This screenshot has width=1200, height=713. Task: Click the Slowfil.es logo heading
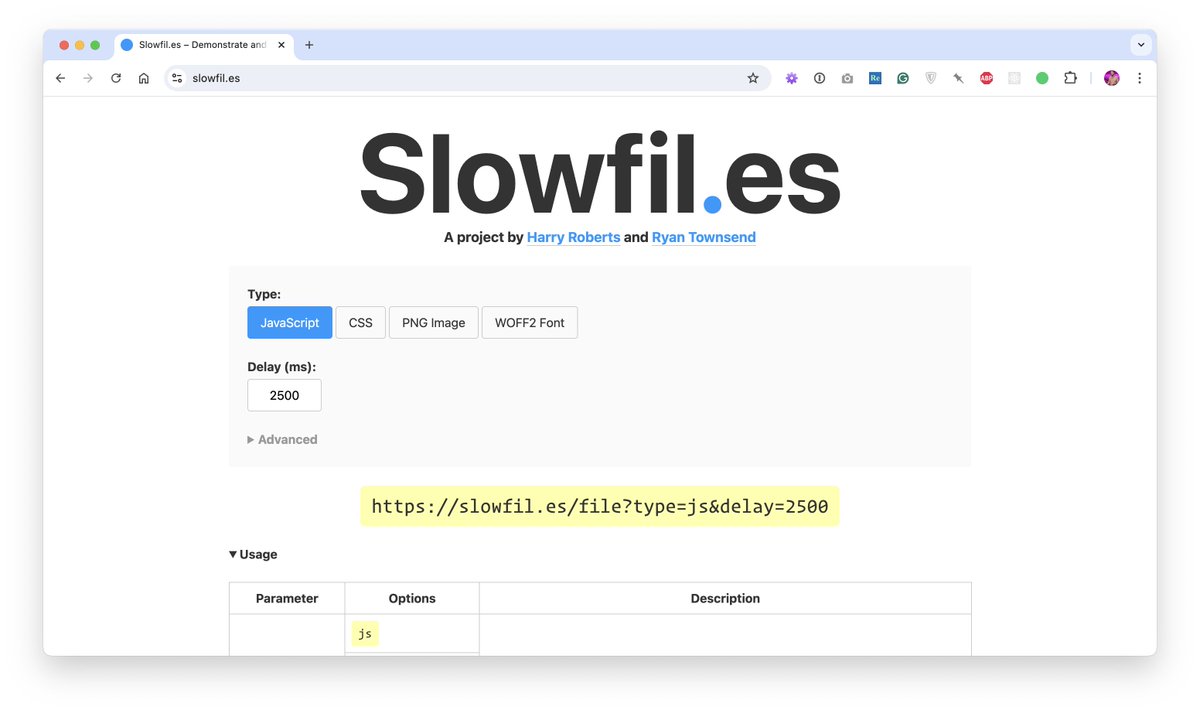(600, 173)
